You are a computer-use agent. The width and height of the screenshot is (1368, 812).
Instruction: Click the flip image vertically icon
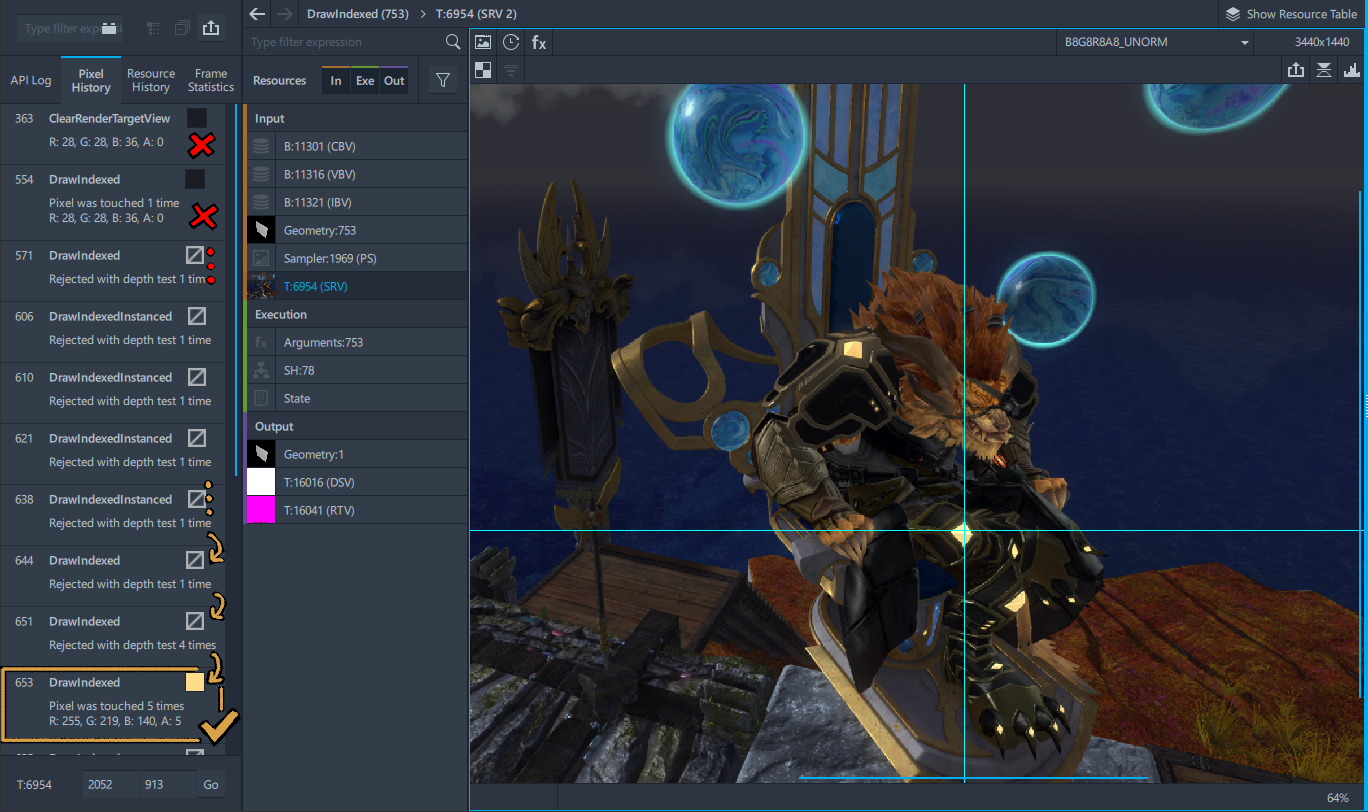tap(1324, 70)
